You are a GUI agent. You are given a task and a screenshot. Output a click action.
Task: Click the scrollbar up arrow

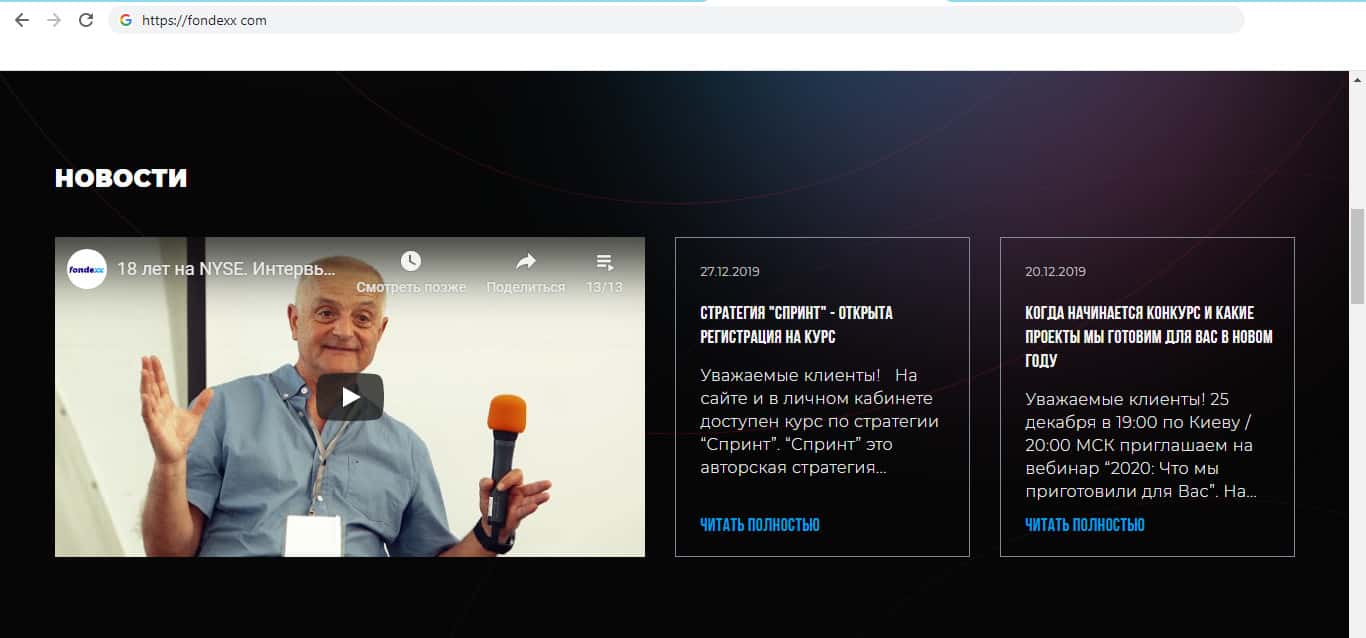point(1357,79)
